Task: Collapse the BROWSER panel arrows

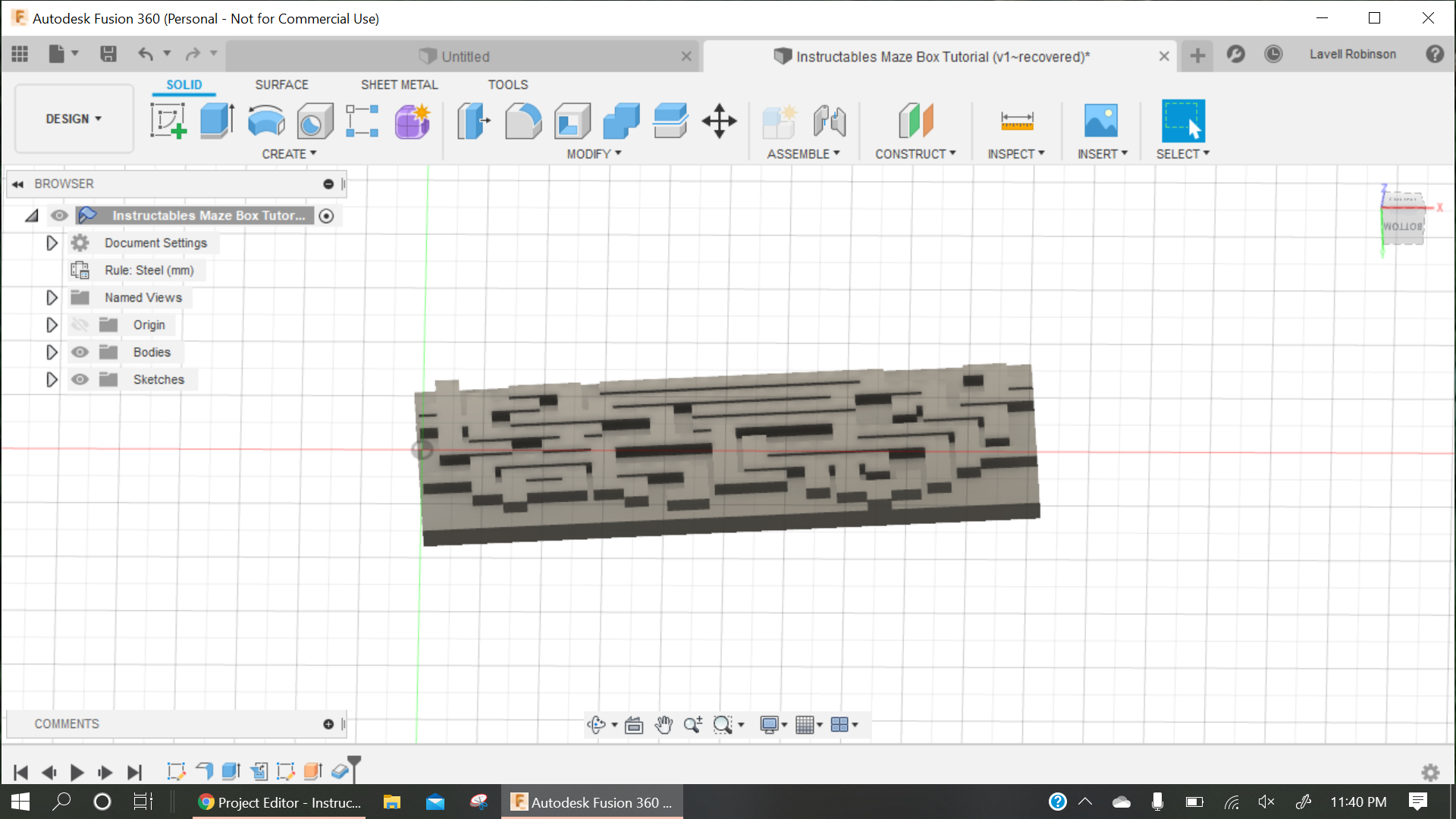Action: pos(17,184)
